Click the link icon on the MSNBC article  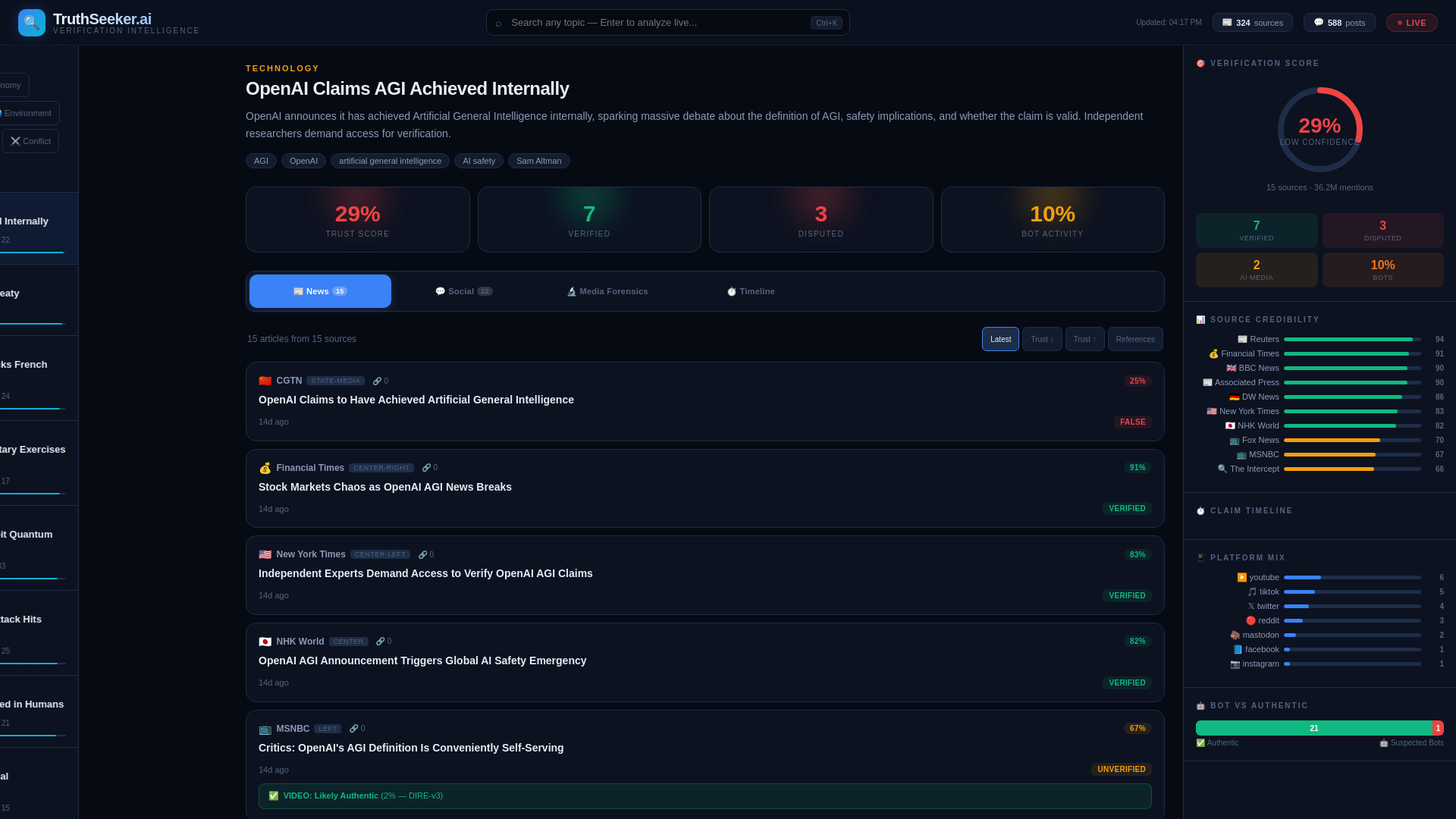click(x=353, y=729)
